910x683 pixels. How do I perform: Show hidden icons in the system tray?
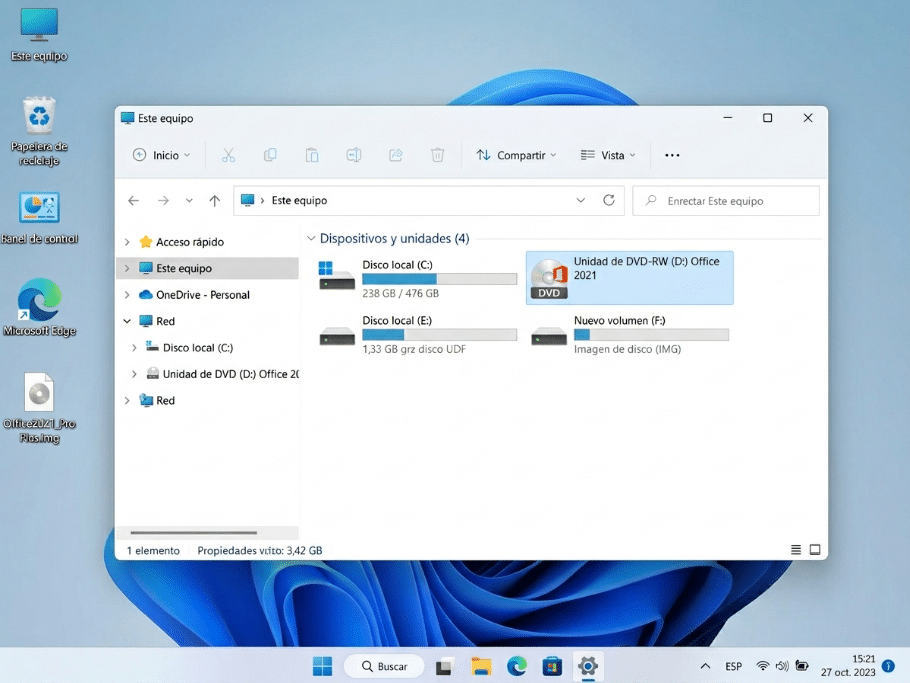click(x=704, y=666)
